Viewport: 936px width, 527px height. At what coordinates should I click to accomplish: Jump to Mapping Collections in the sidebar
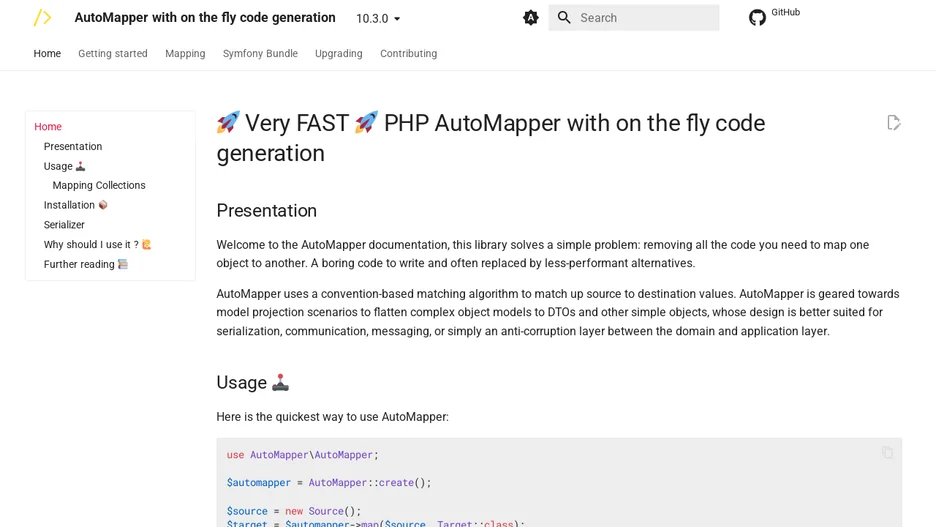(99, 185)
